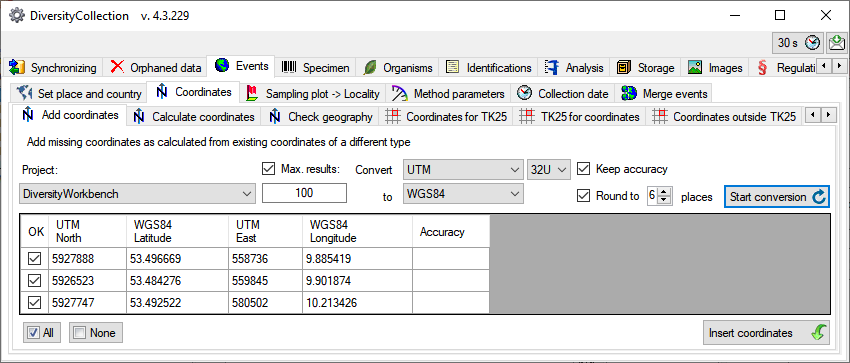Switch to Collection date tab
This screenshot has height=363, width=850.
pos(563,94)
